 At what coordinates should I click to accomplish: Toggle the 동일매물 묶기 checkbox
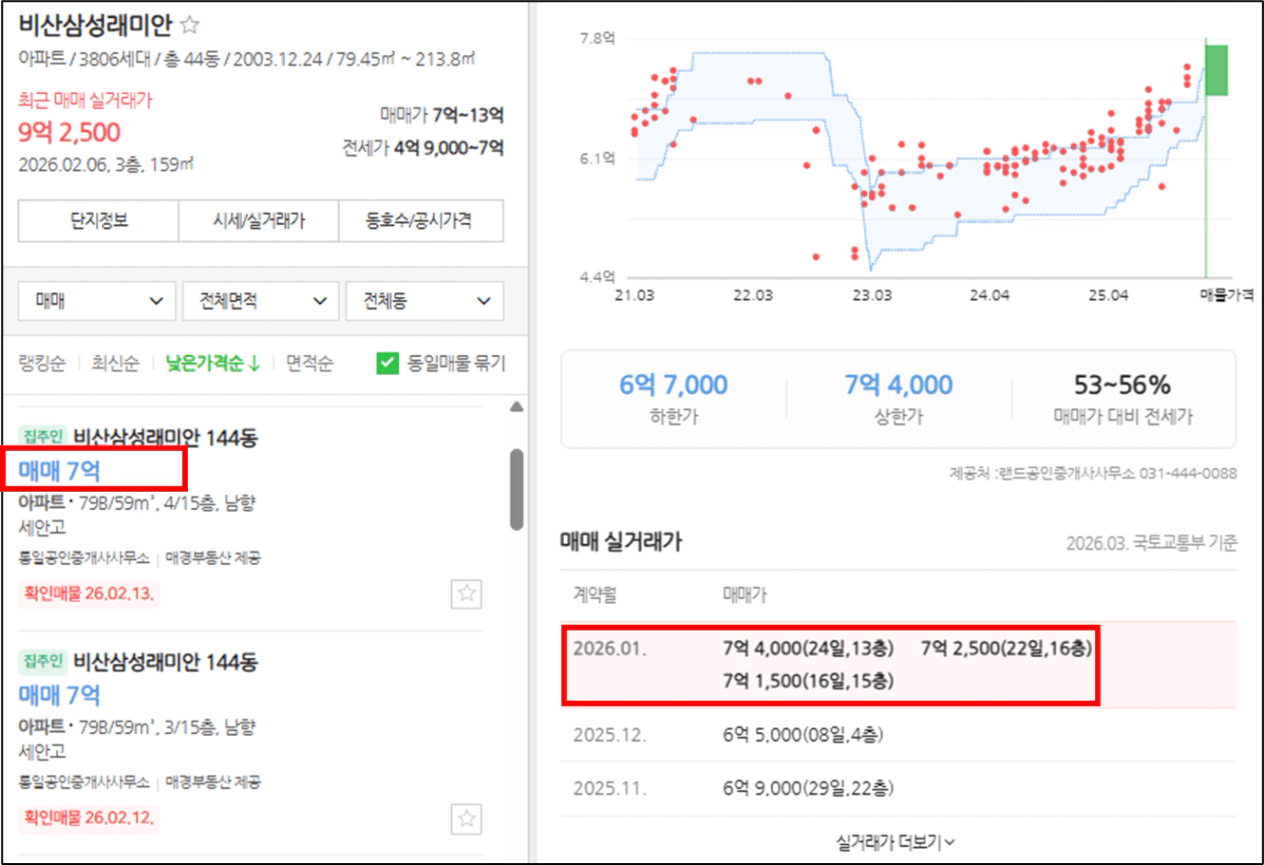388,363
